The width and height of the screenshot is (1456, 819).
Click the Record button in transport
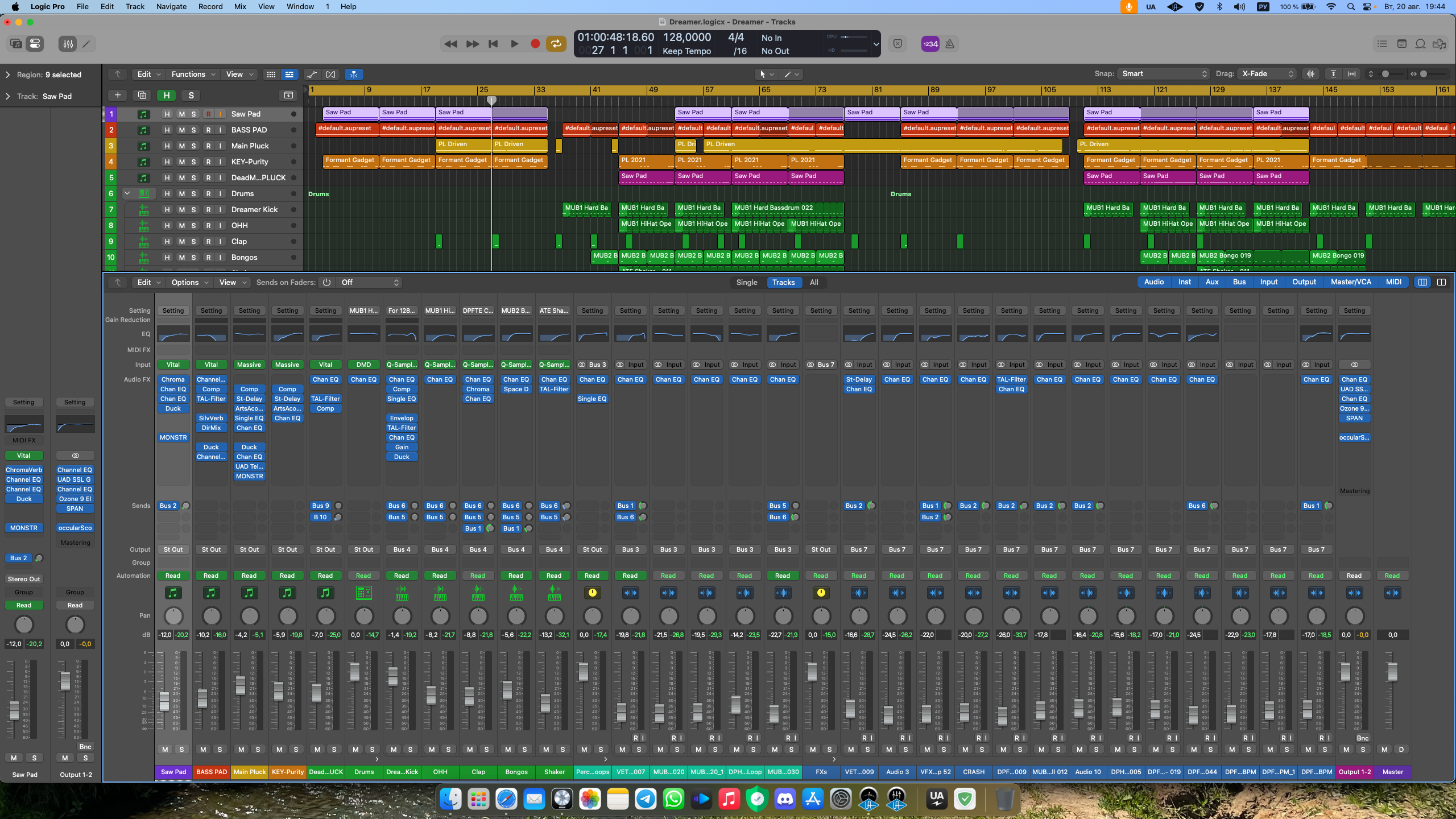(x=535, y=44)
